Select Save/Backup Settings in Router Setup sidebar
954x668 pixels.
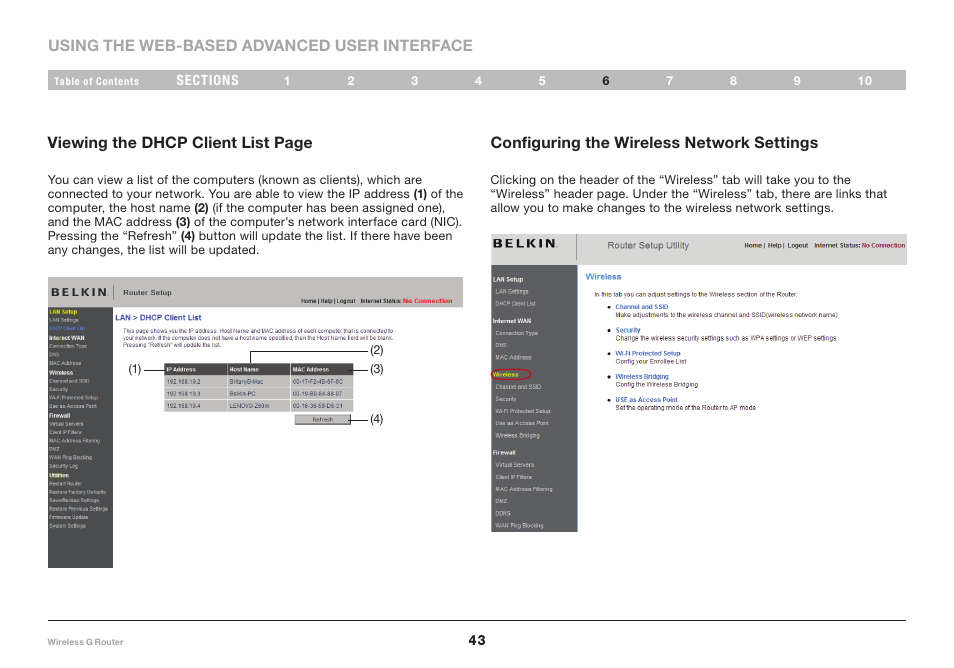(x=74, y=500)
